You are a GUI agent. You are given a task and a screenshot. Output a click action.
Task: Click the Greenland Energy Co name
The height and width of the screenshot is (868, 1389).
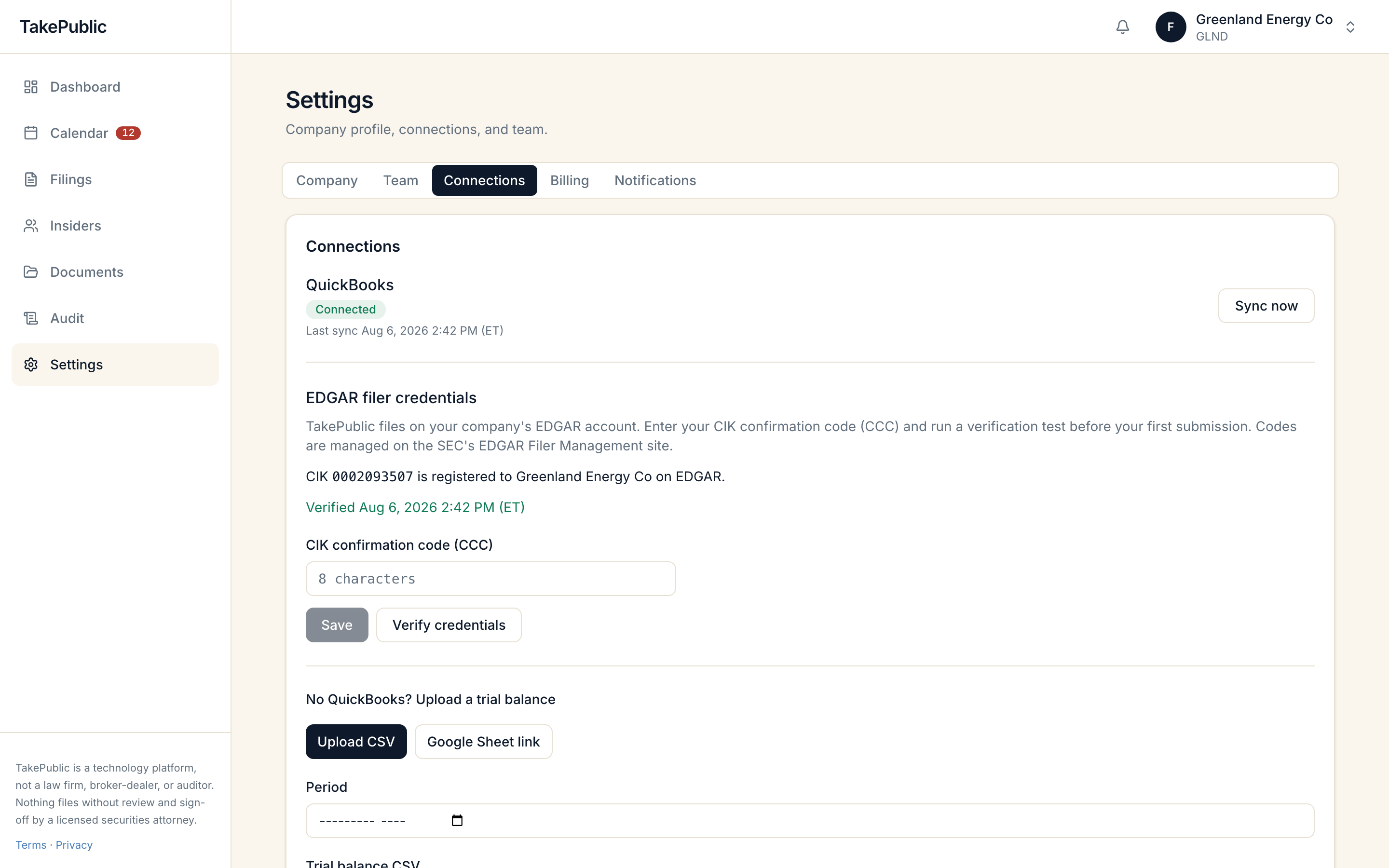click(x=1264, y=19)
